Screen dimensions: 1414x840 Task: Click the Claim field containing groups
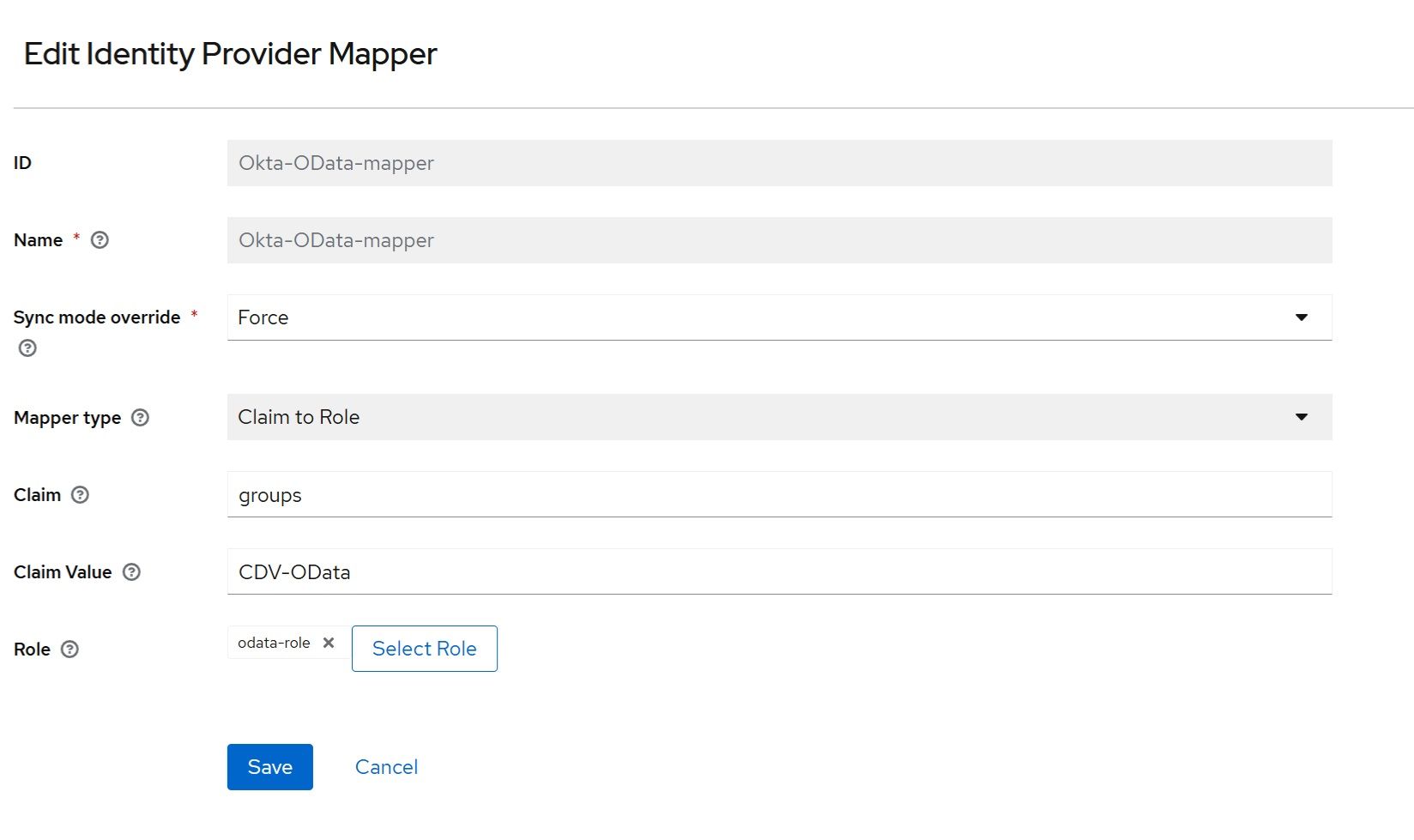[x=778, y=495]
